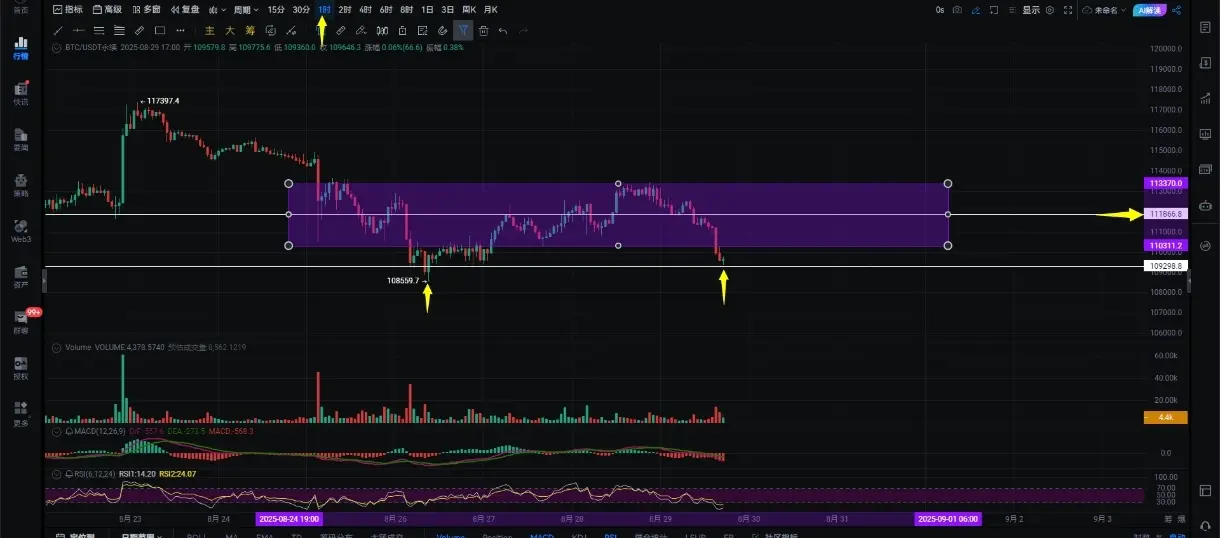Image resolution: width=1220 pixels, height=538 pixels.
Task: Undo the last drawing action
Action: tap(503, 31)
